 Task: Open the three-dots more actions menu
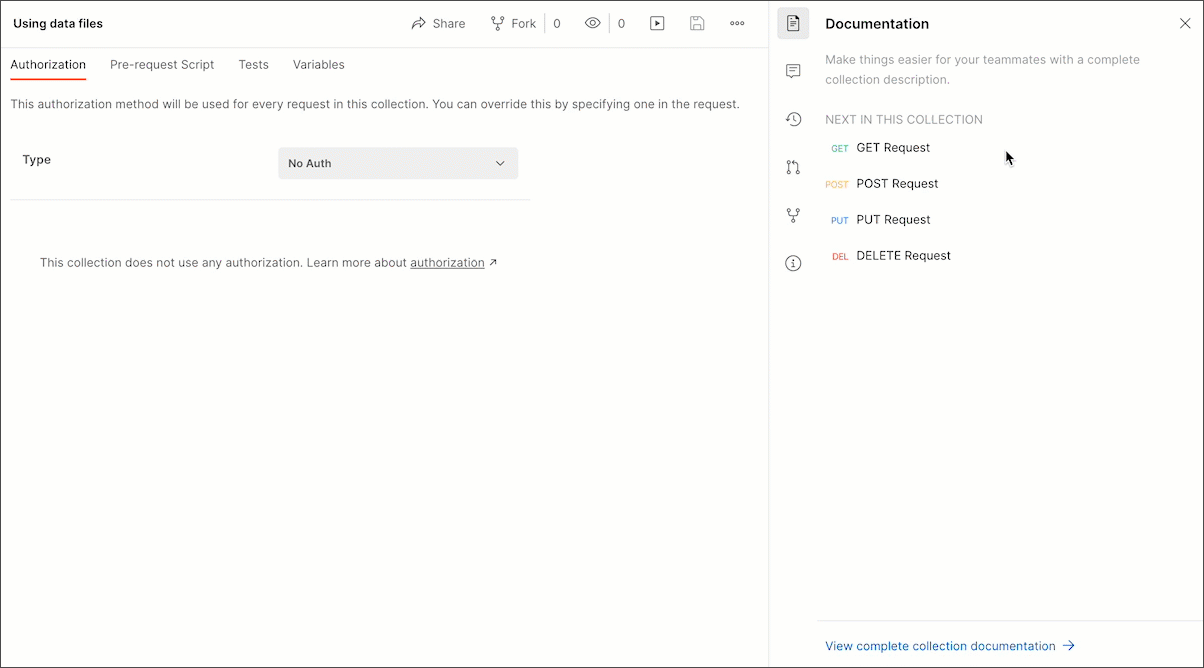(x=737, y=23)
